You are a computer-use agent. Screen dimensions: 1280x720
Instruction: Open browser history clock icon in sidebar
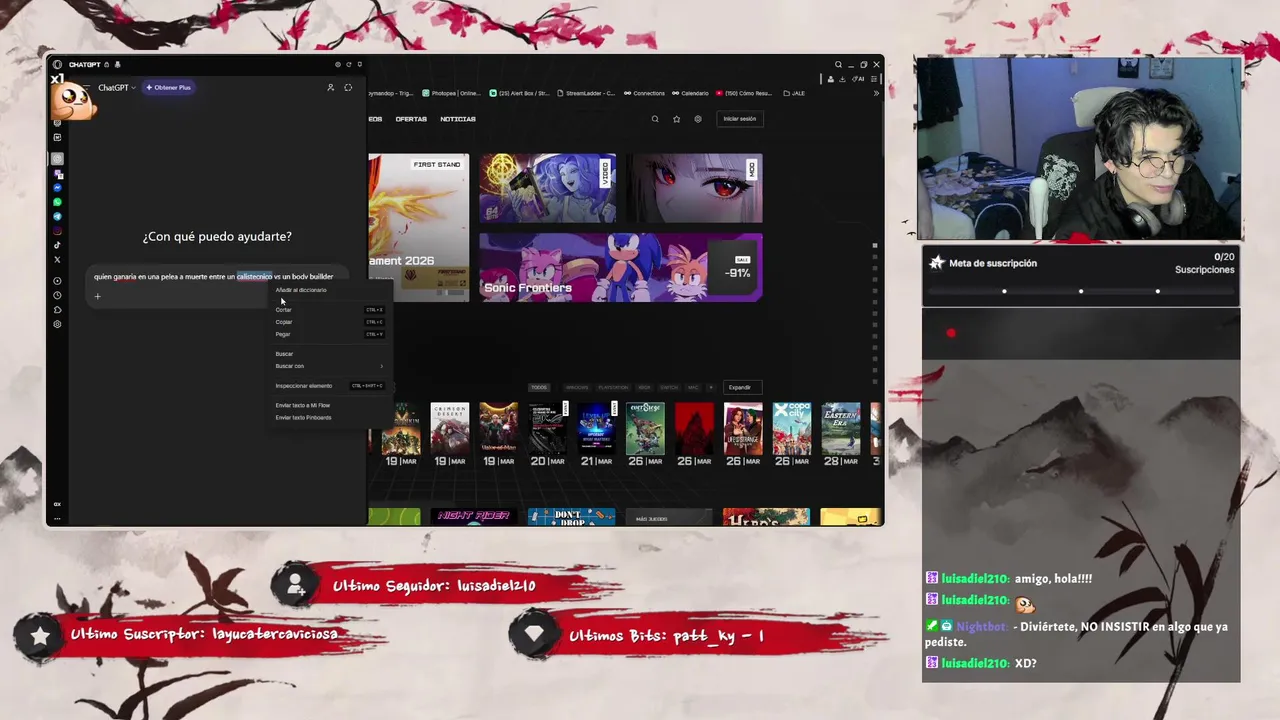click(58, 295)
